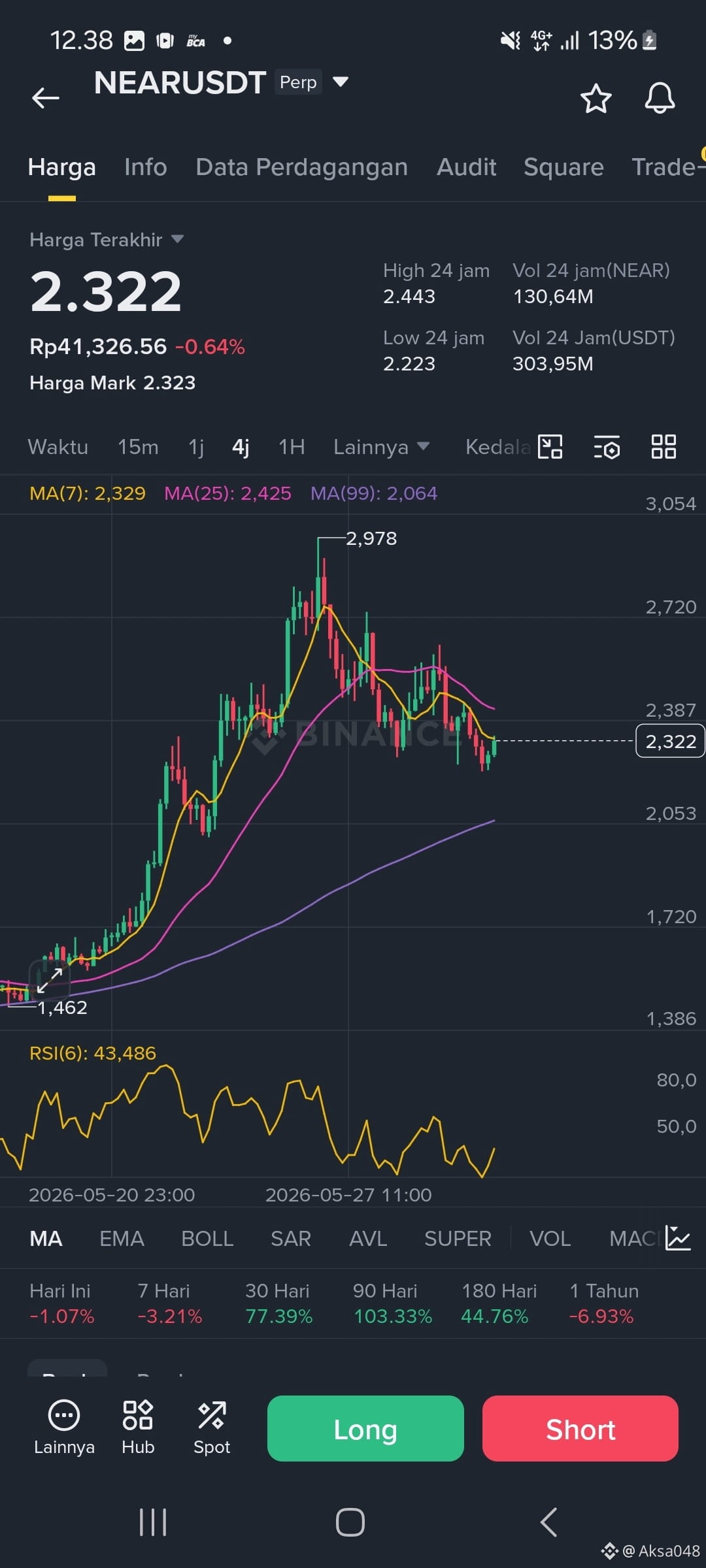Tap Android back navigation button
The width and height of the screenshot is (706, 1568).
pos(548,1522)
